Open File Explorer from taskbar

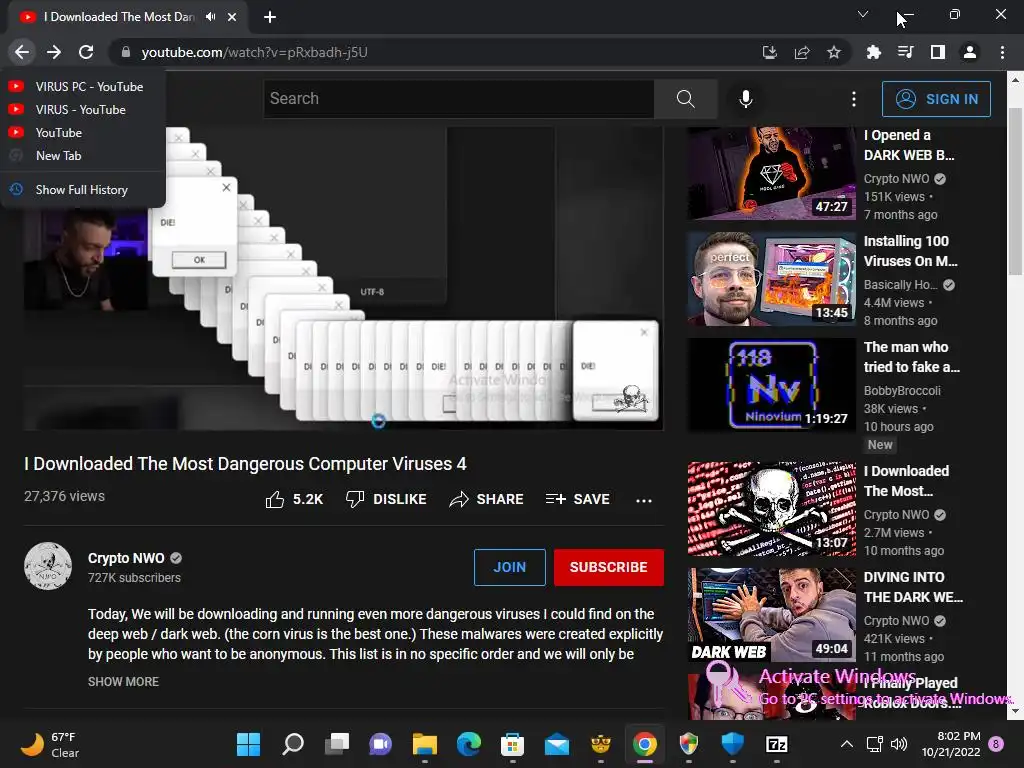tap(424, 744)
